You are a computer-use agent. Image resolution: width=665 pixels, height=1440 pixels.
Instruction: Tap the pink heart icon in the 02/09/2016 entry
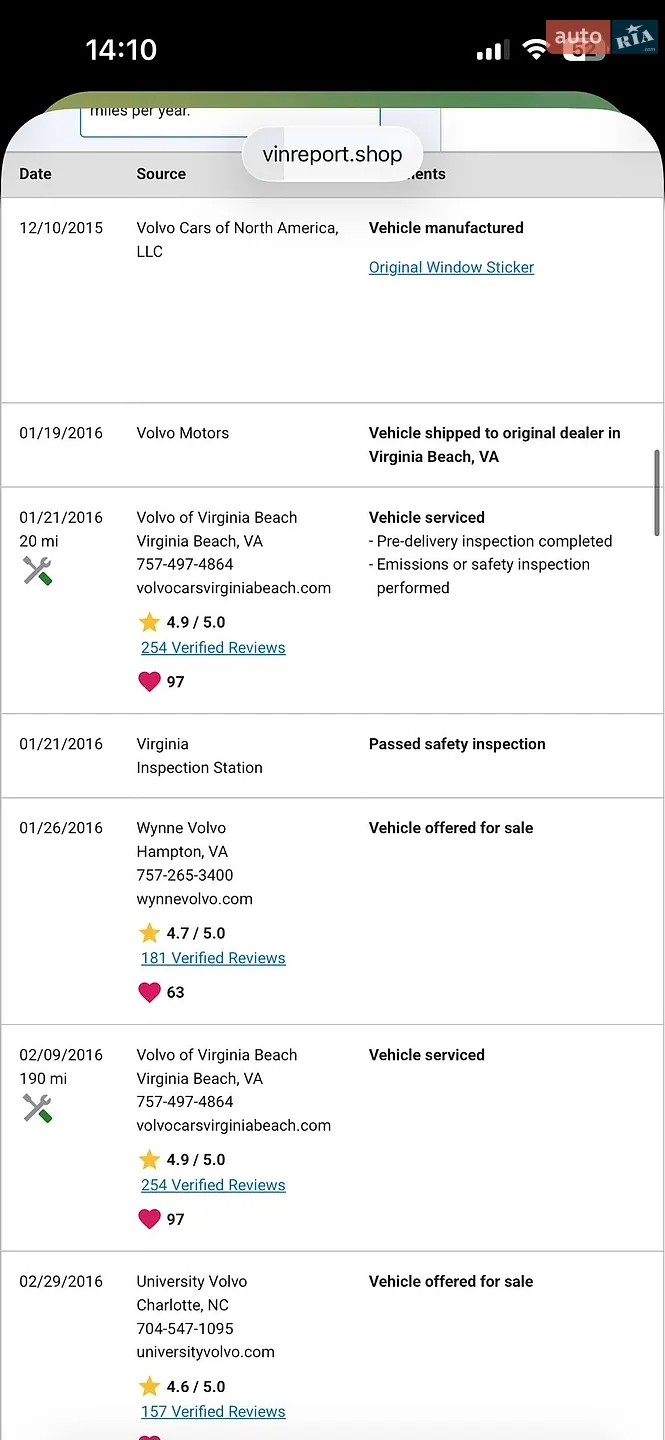tap(149, 1219)
